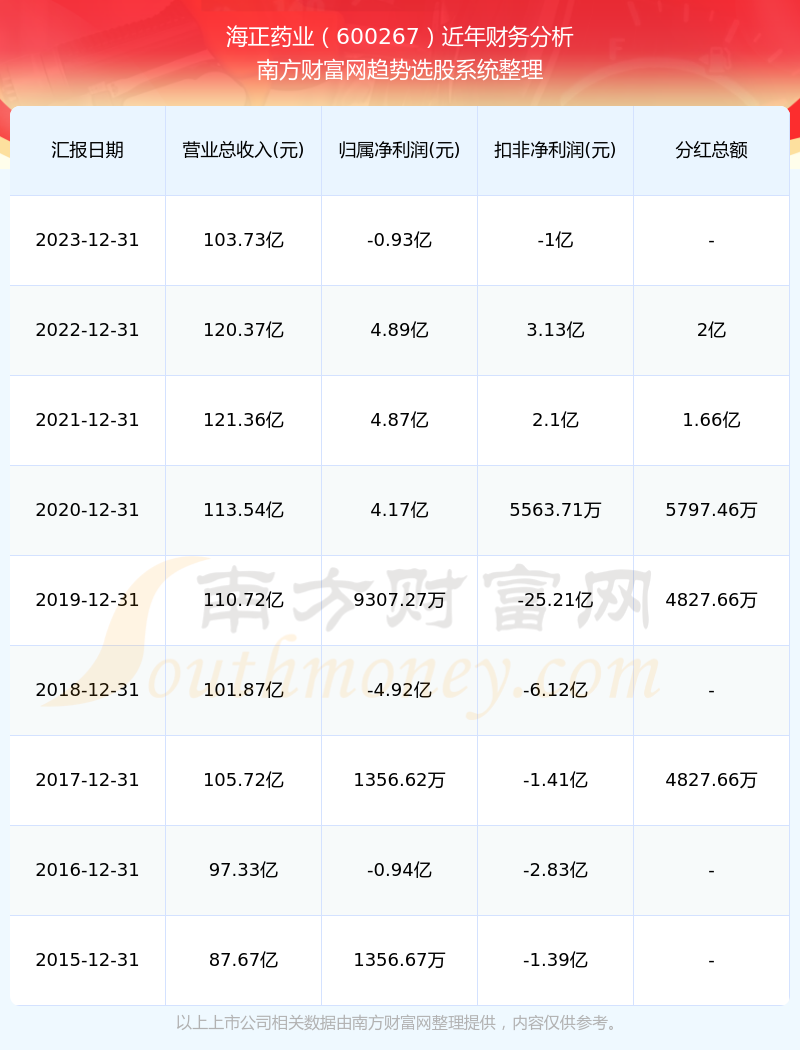
Task: Choose the non-recurring profit cell -1.41亿
Action: pos(556,780)
